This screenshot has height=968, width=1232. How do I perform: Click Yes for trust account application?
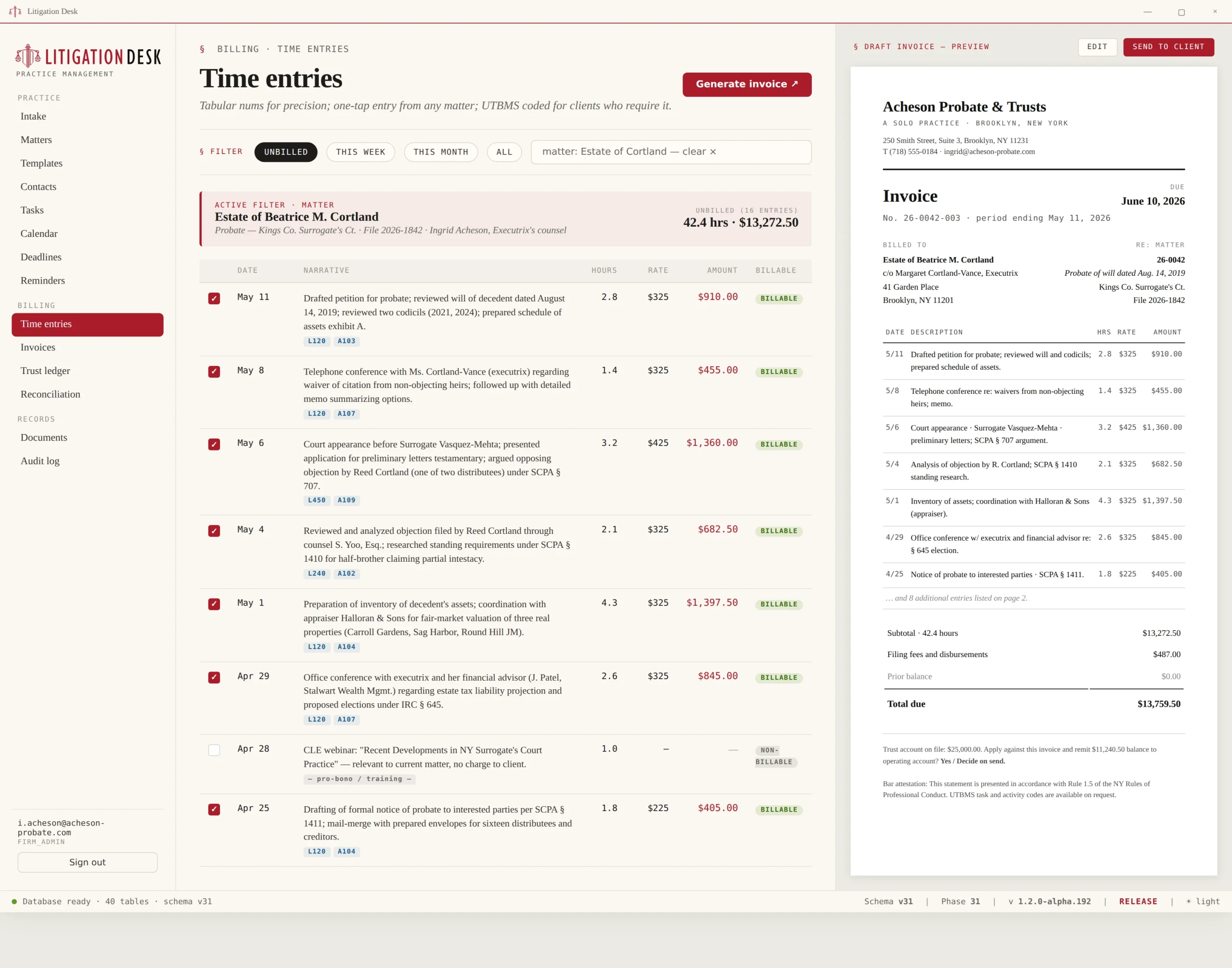click(945, 761)
